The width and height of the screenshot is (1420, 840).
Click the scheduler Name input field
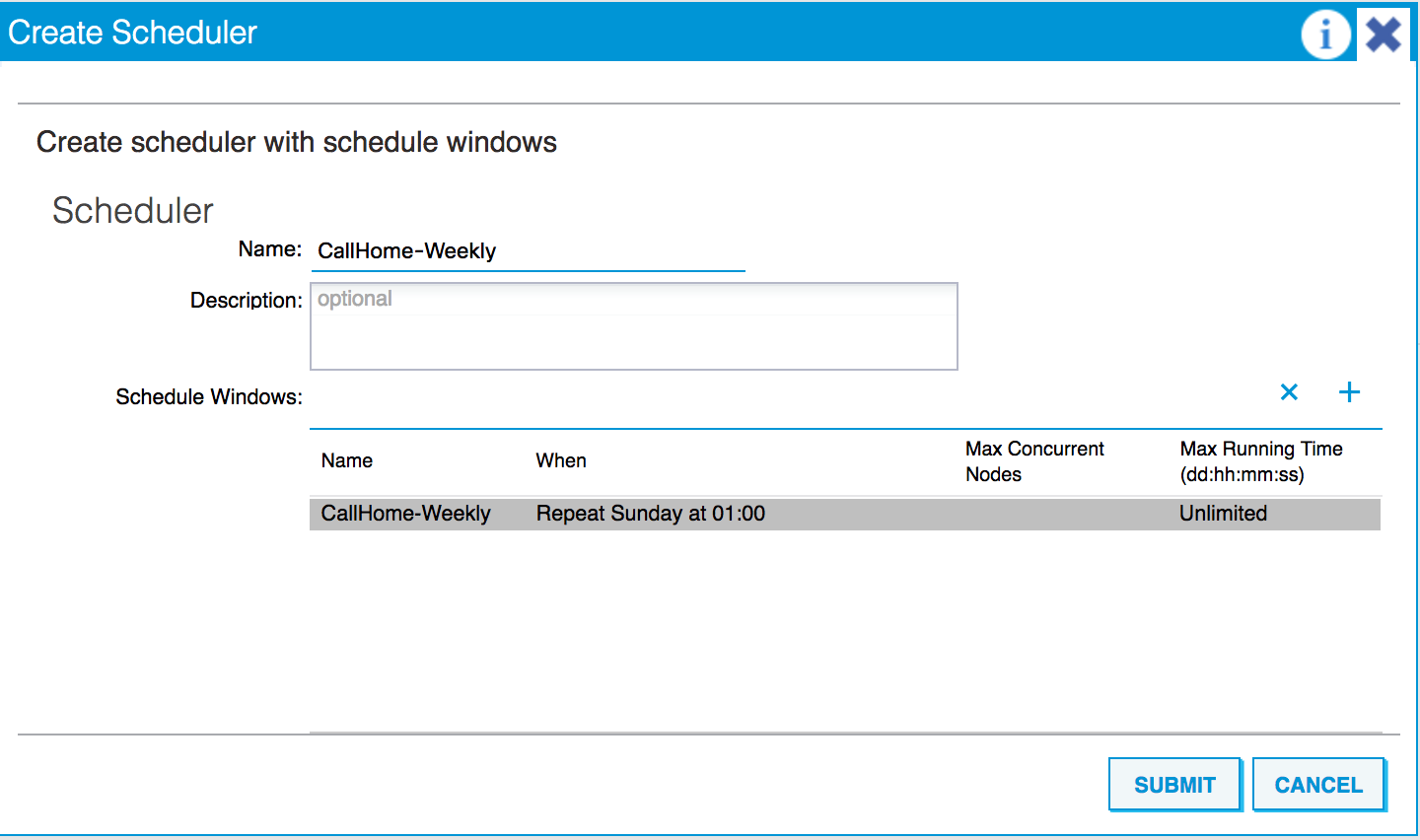(x=528, y=251)
